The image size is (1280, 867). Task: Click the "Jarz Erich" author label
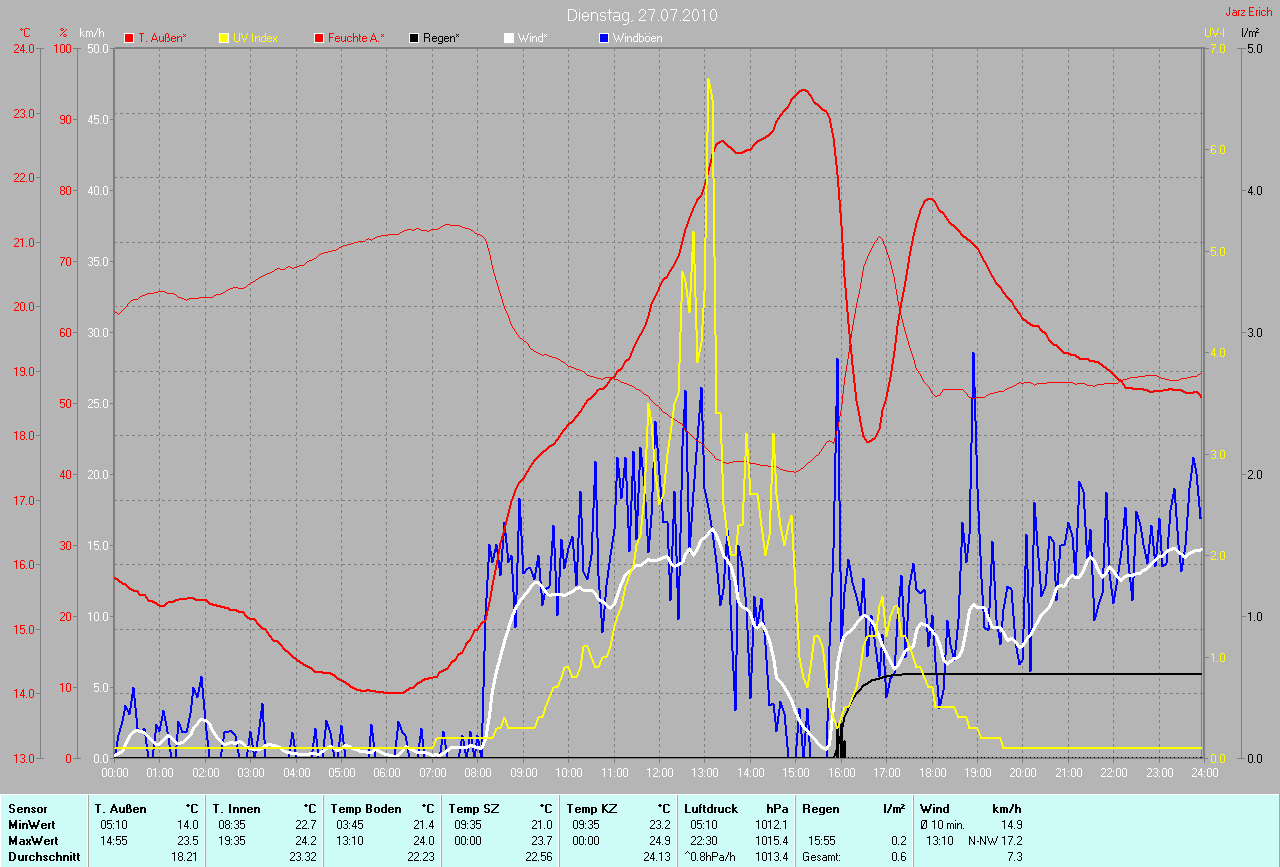(x=1251, y=12)
